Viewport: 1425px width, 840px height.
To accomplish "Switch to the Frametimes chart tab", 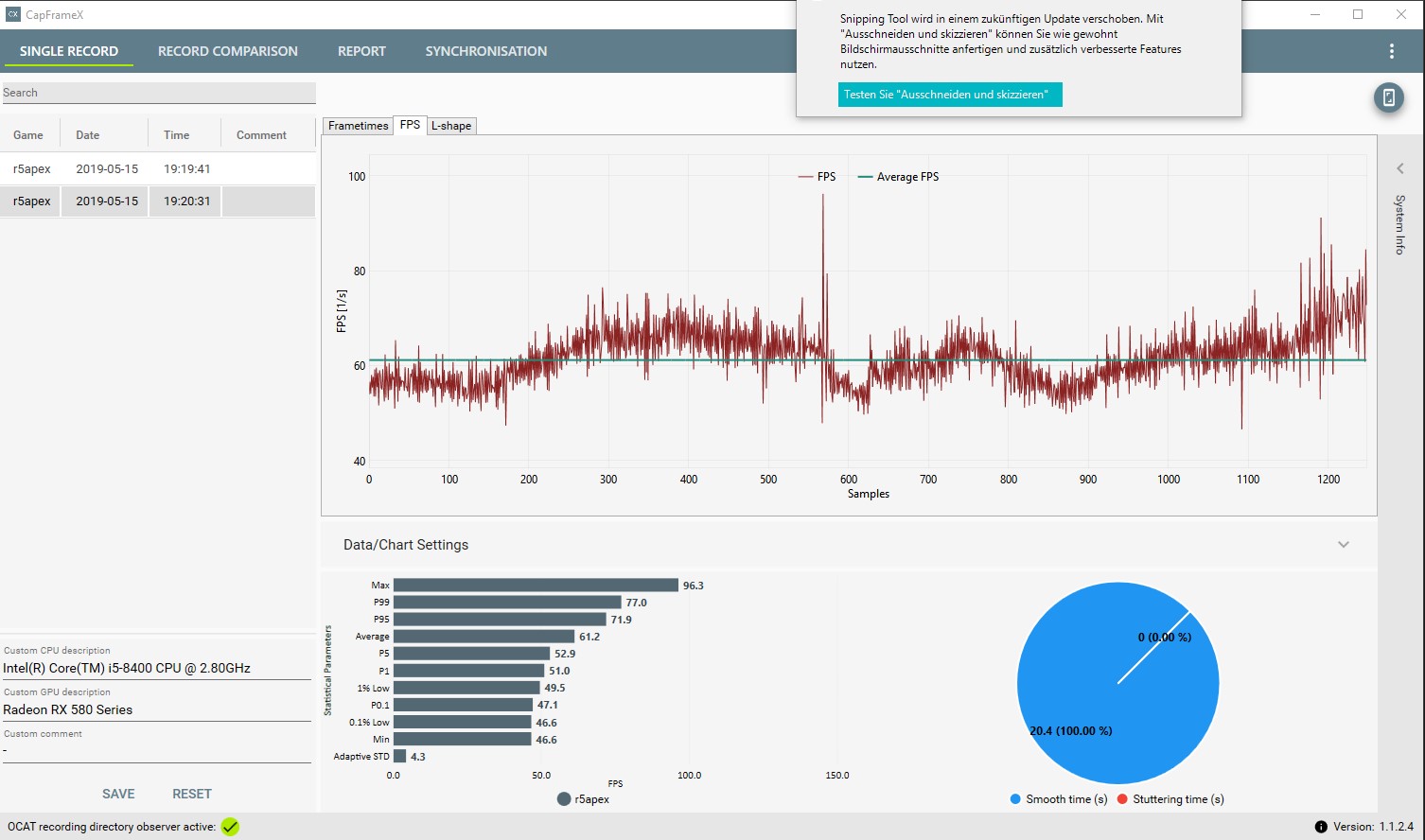I will tap(358, 126).
